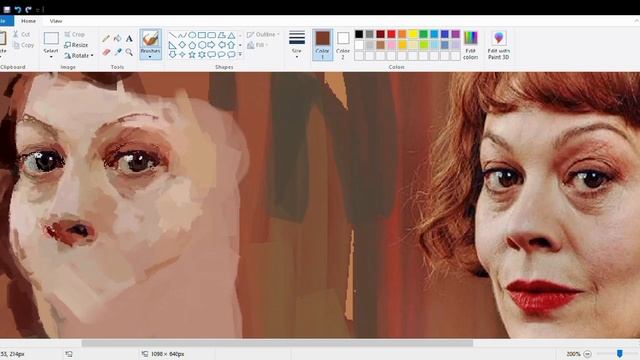The height and width of the screenshot is (360, 640).
Task: Click the Redo arrow icon
Action: [x=28, y=9]
